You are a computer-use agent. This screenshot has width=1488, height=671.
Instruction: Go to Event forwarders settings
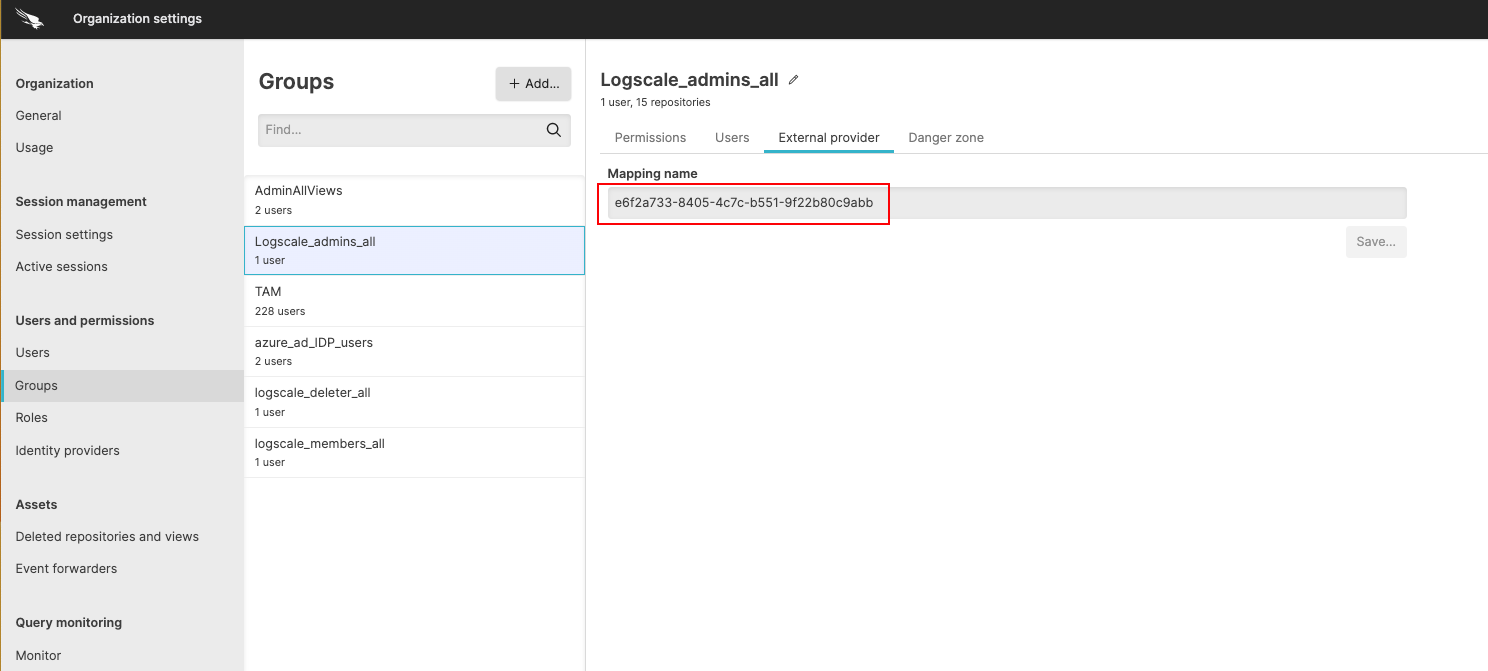66,568
